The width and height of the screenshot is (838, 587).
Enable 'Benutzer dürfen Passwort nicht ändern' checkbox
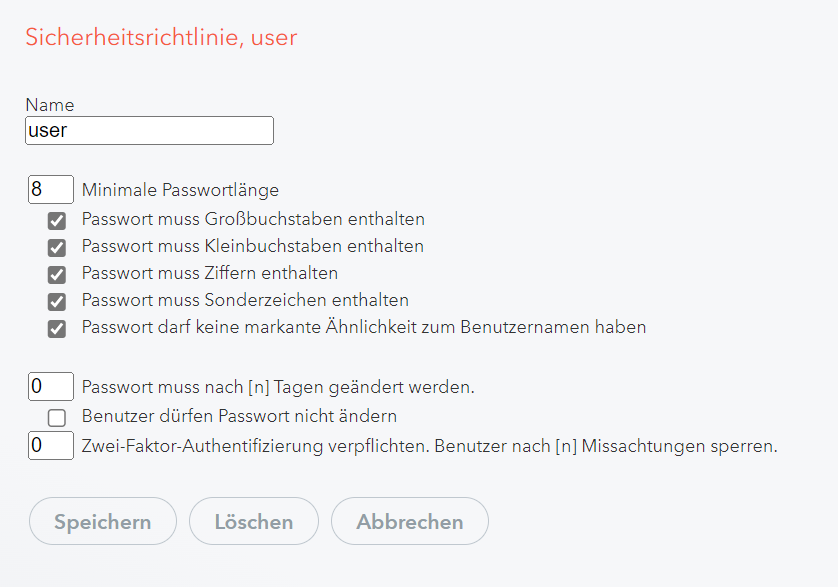click(x=57, y=418)
